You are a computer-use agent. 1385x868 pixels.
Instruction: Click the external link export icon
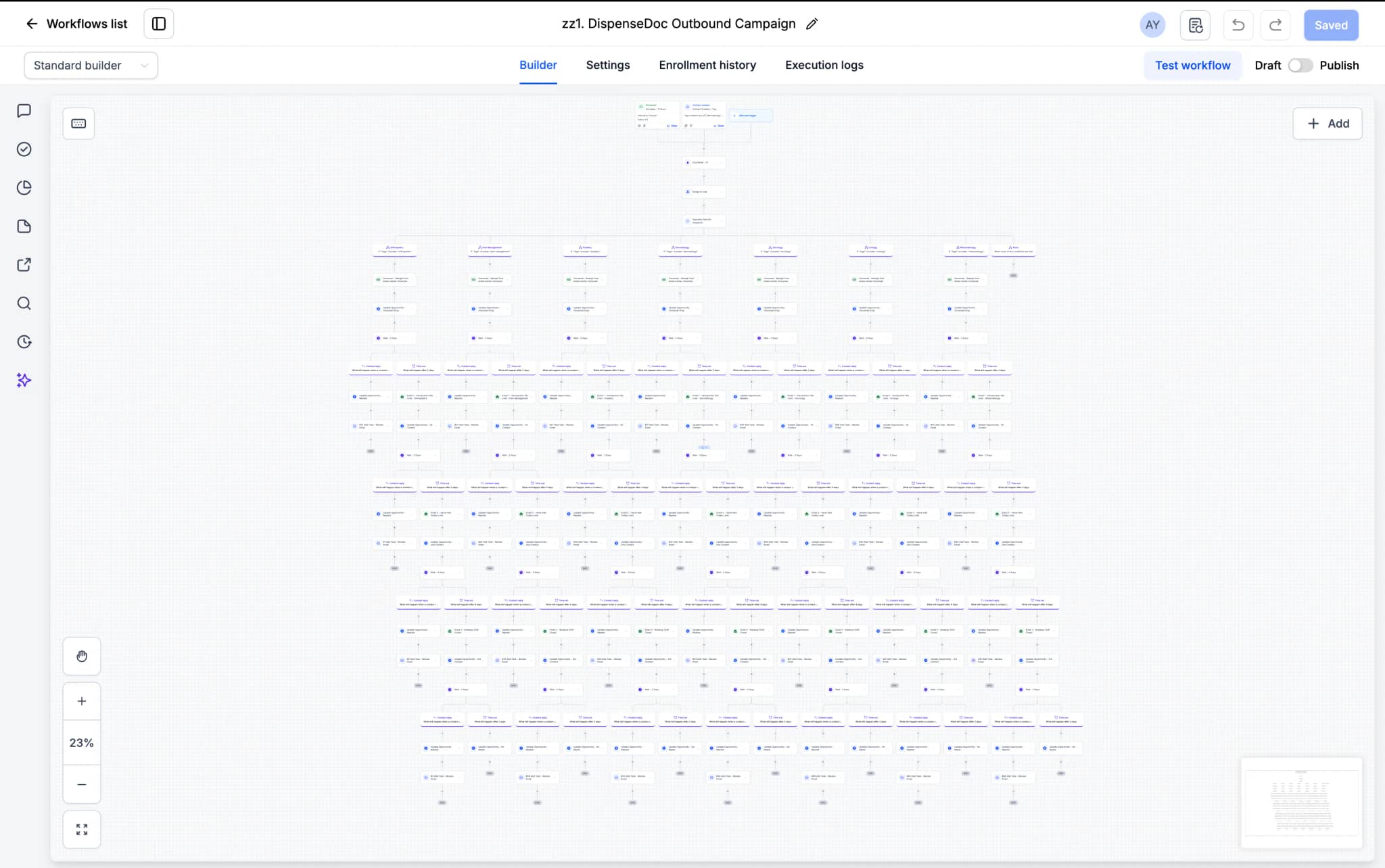[x=24, y=265]
